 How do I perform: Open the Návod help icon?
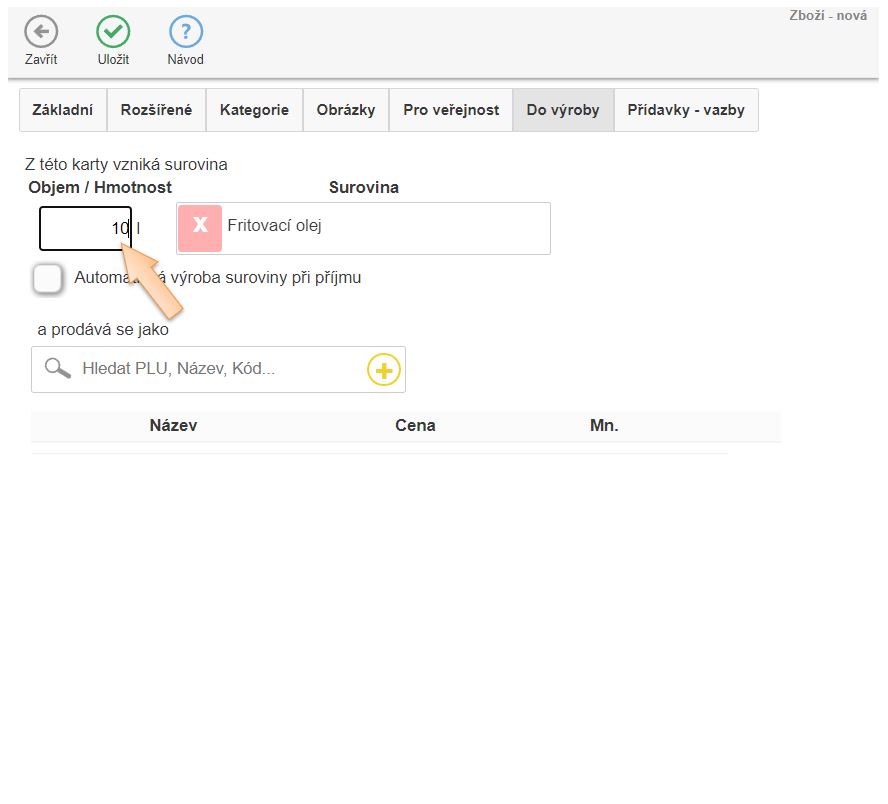185,32
